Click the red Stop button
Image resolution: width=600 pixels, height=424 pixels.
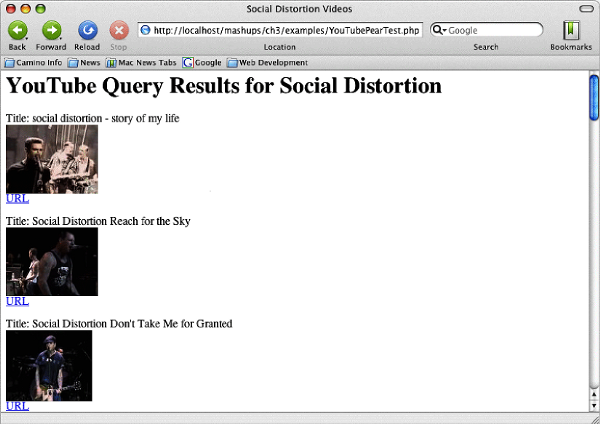tap(119, 30)
